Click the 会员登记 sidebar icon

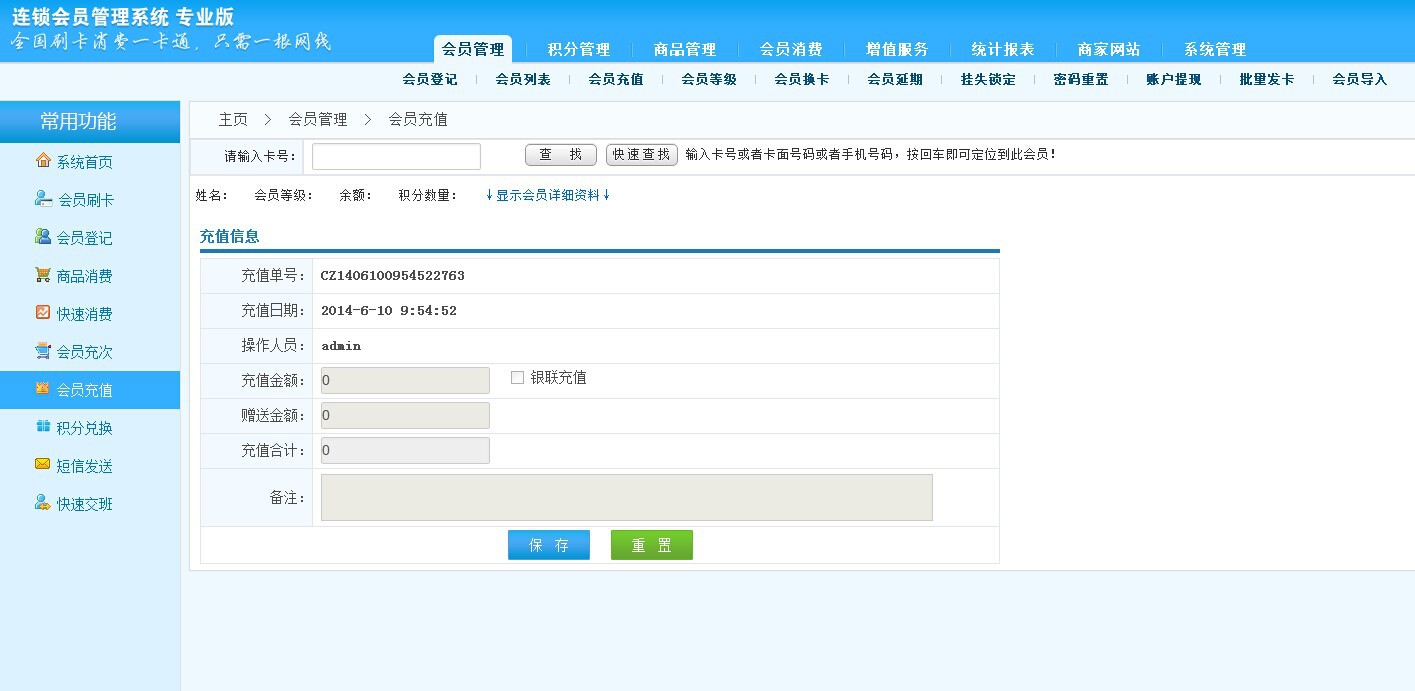[x=43, y=236]
